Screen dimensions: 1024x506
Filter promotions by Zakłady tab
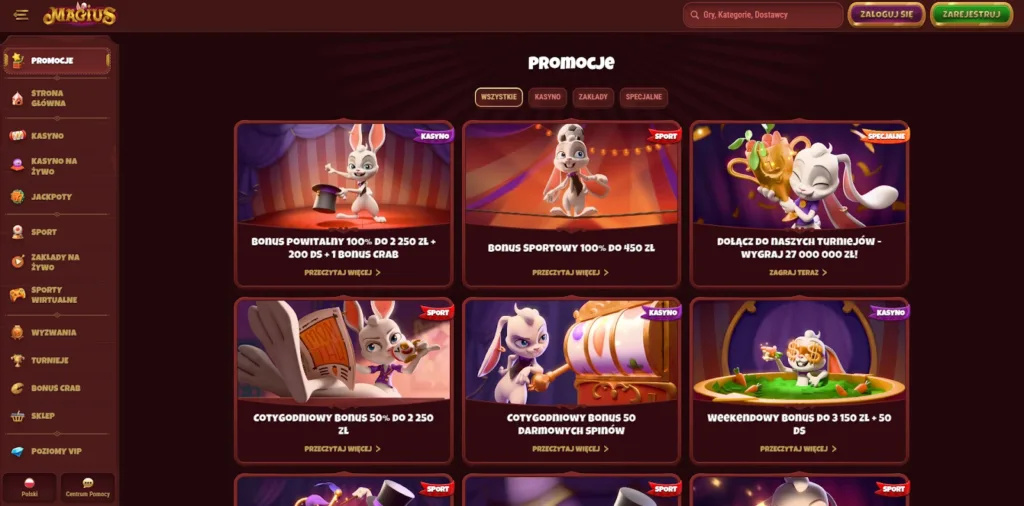pyautogui.click(x=593, y=97)
